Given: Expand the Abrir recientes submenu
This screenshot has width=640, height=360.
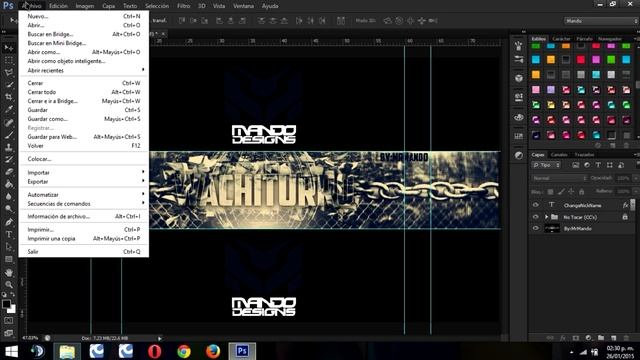Looking at the screenshot, I should (84, 70).
